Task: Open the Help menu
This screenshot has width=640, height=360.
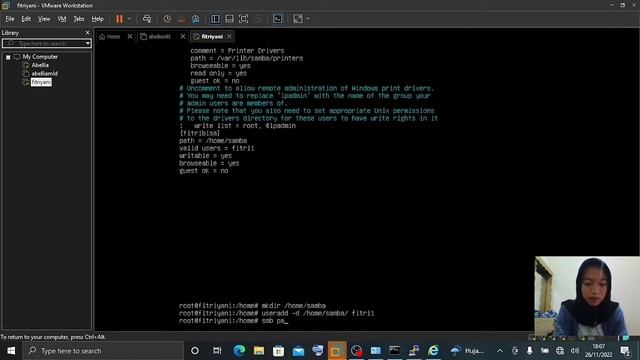Action: (98, 19)
